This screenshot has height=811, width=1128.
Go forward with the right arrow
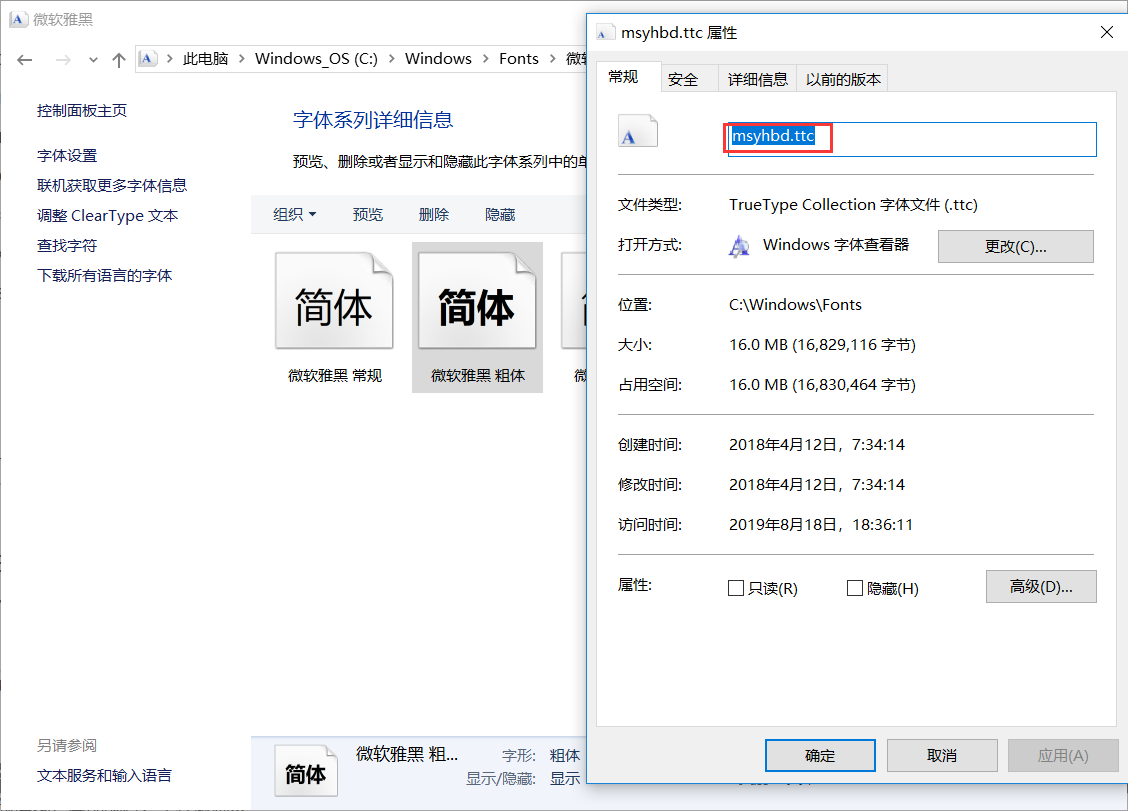[x=63, y=60]
